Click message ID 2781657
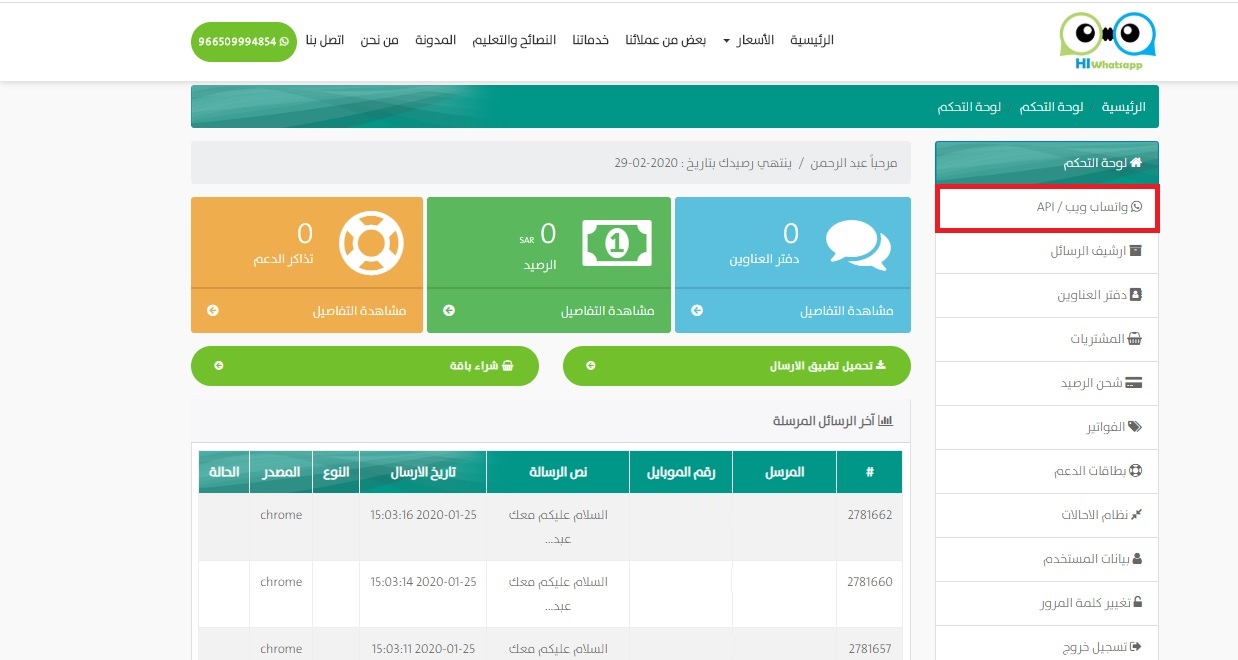The height and width of the screenshot is (660, 1238). pyautogui.click(x=869, y=649)
